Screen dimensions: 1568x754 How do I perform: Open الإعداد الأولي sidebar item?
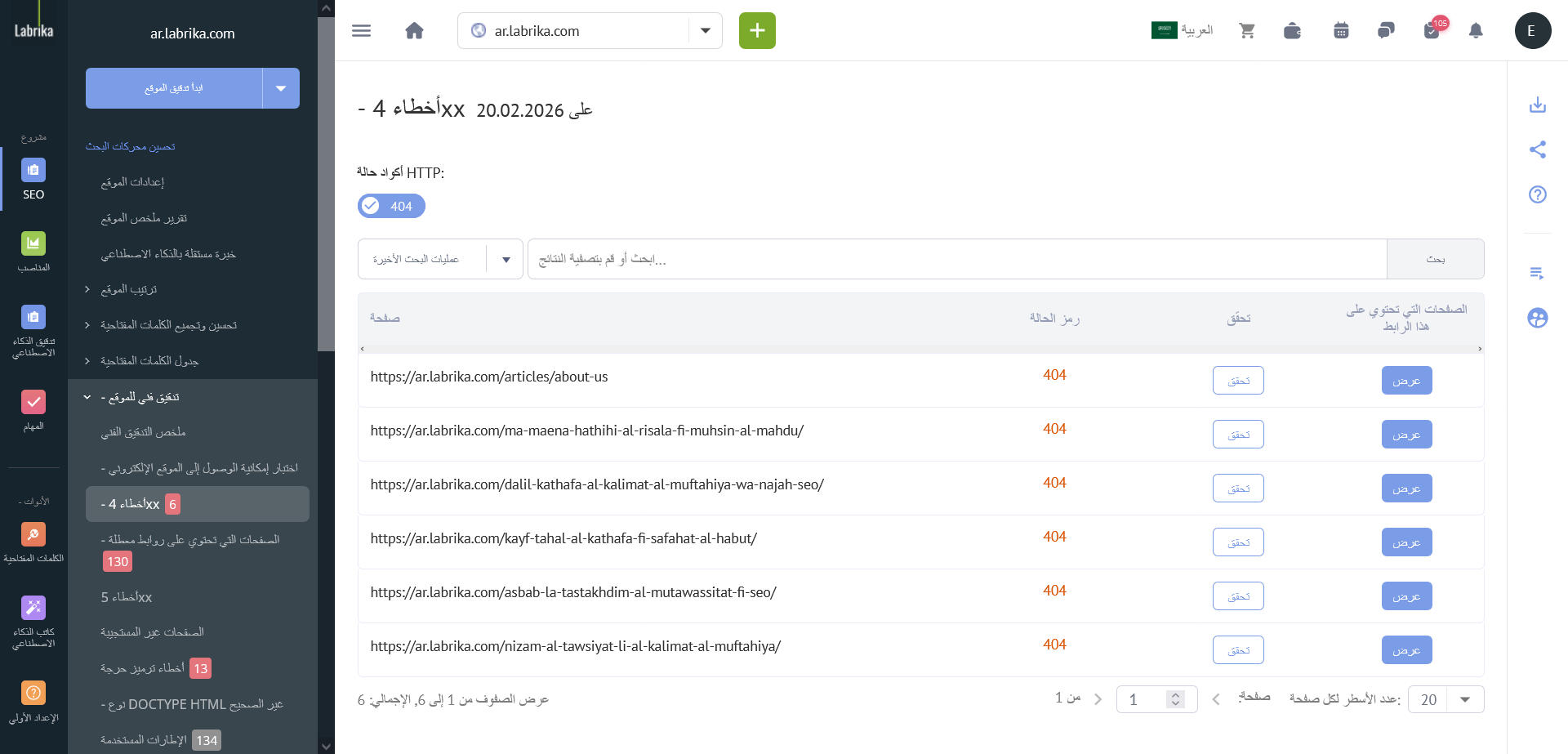(33, 703)
